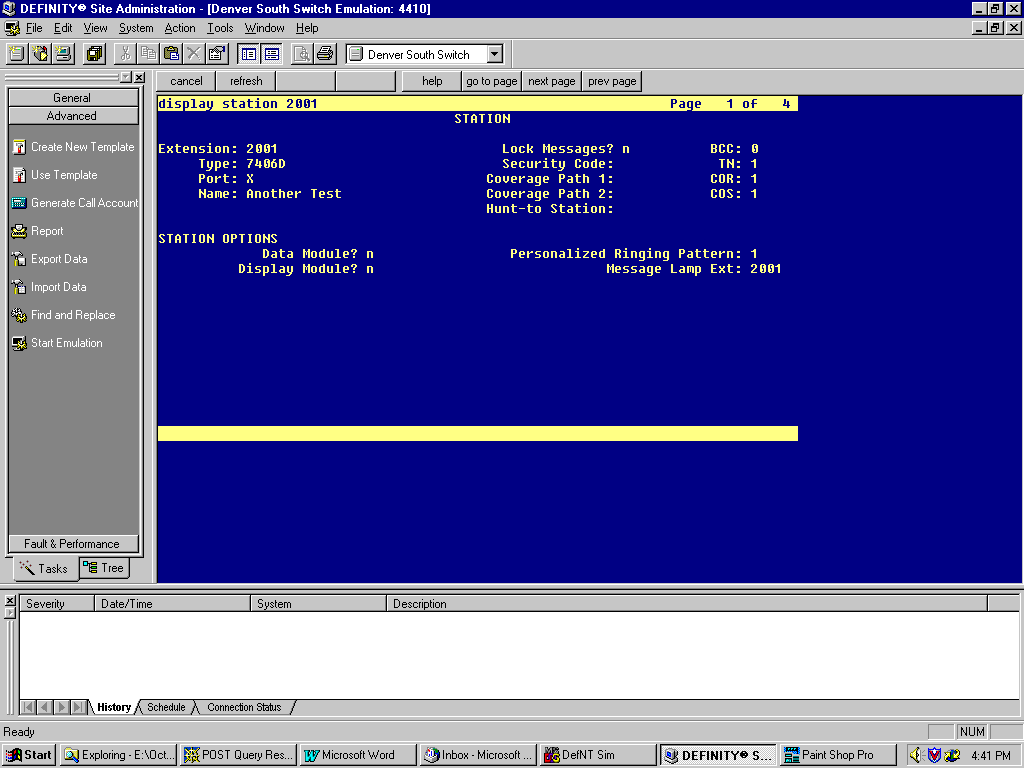
Task: Click the scissors Cut icon
Action: [x=125, y=54]
